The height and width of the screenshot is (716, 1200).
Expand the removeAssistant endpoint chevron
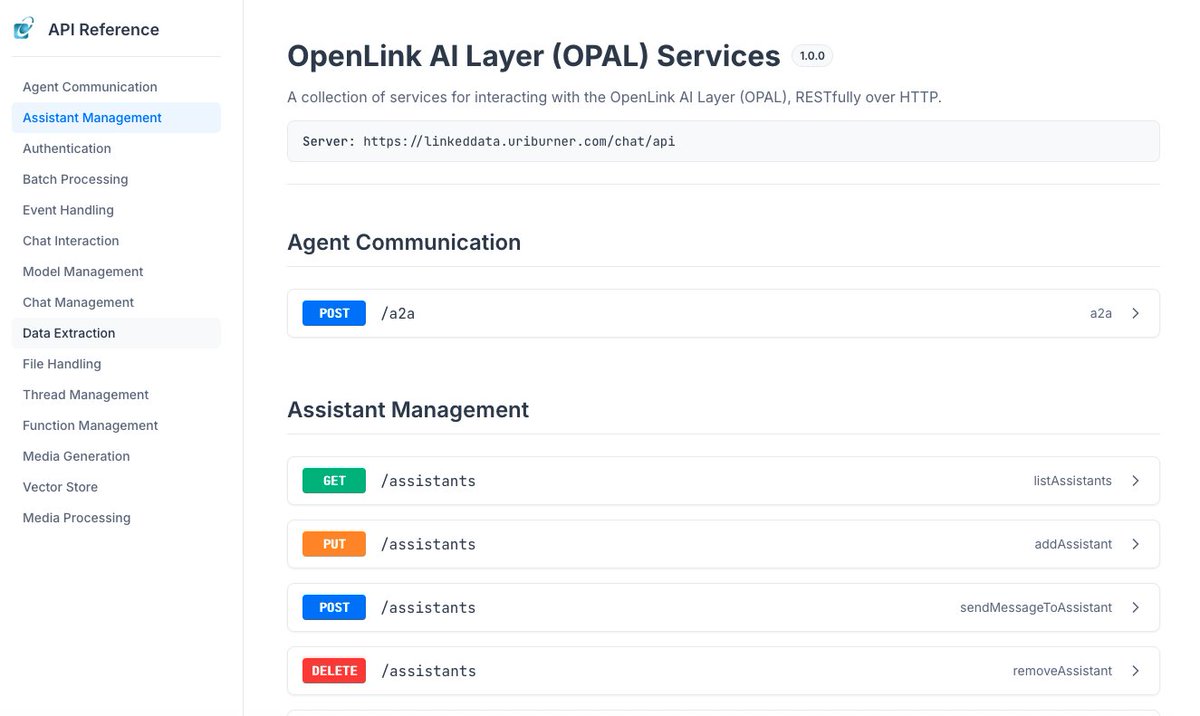click(x=1135, y=670)
